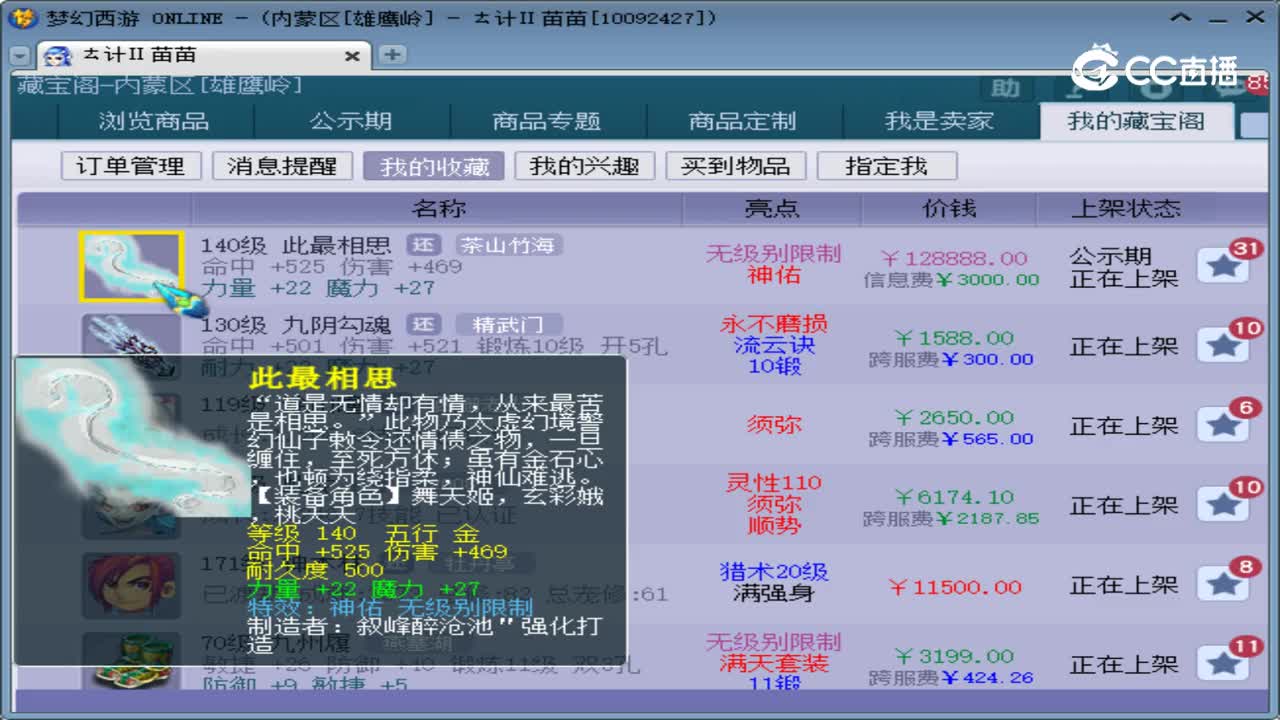The image size is (1280, 720).
Task: Go to the 我是卖家 tab
Action: pyautogui.click(x=939, y=121)
